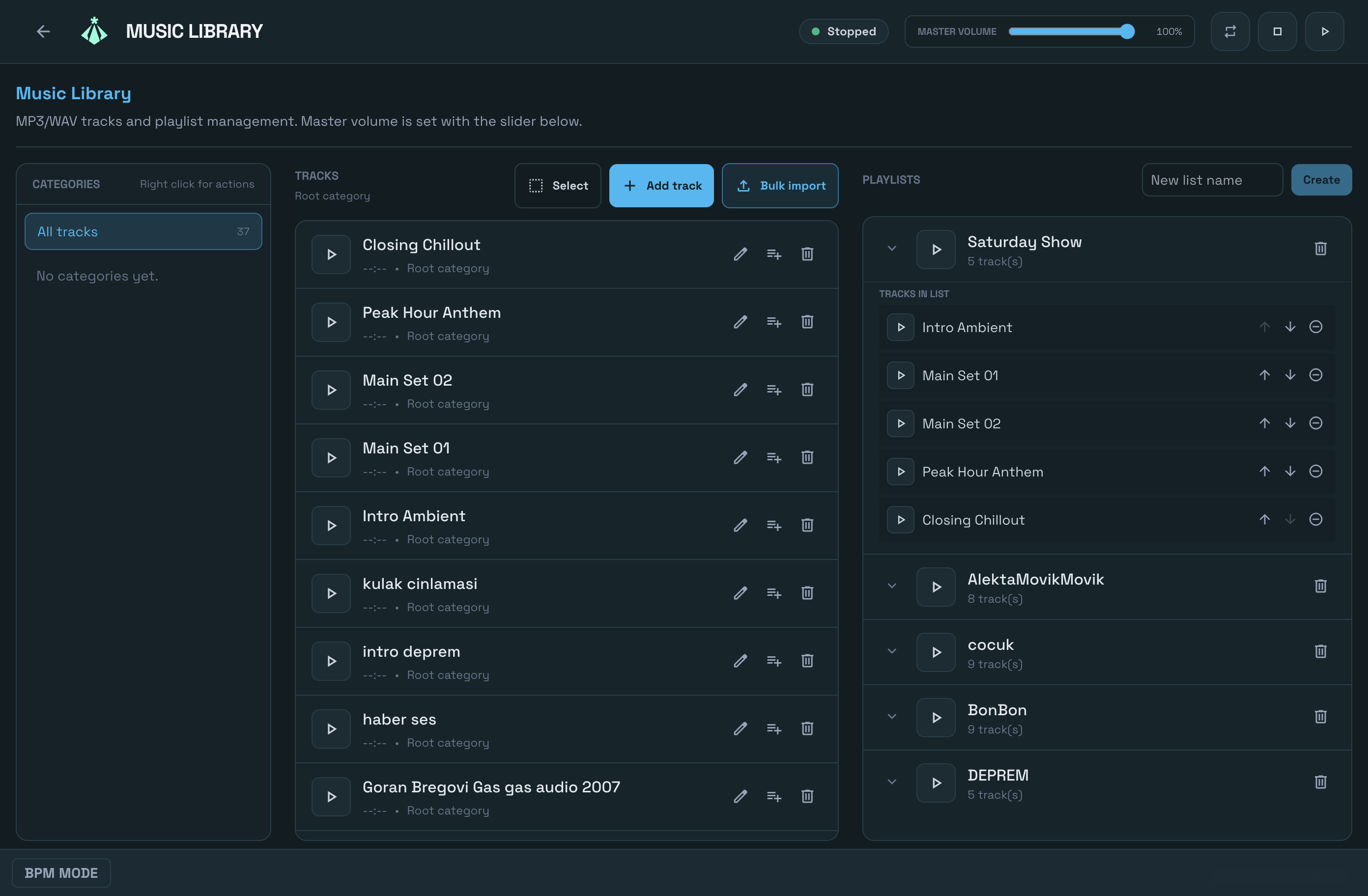Play the DEPREM playlist
Image resolution: width=1368 pixels, height=896 pixels.
[x=936, y=783]
